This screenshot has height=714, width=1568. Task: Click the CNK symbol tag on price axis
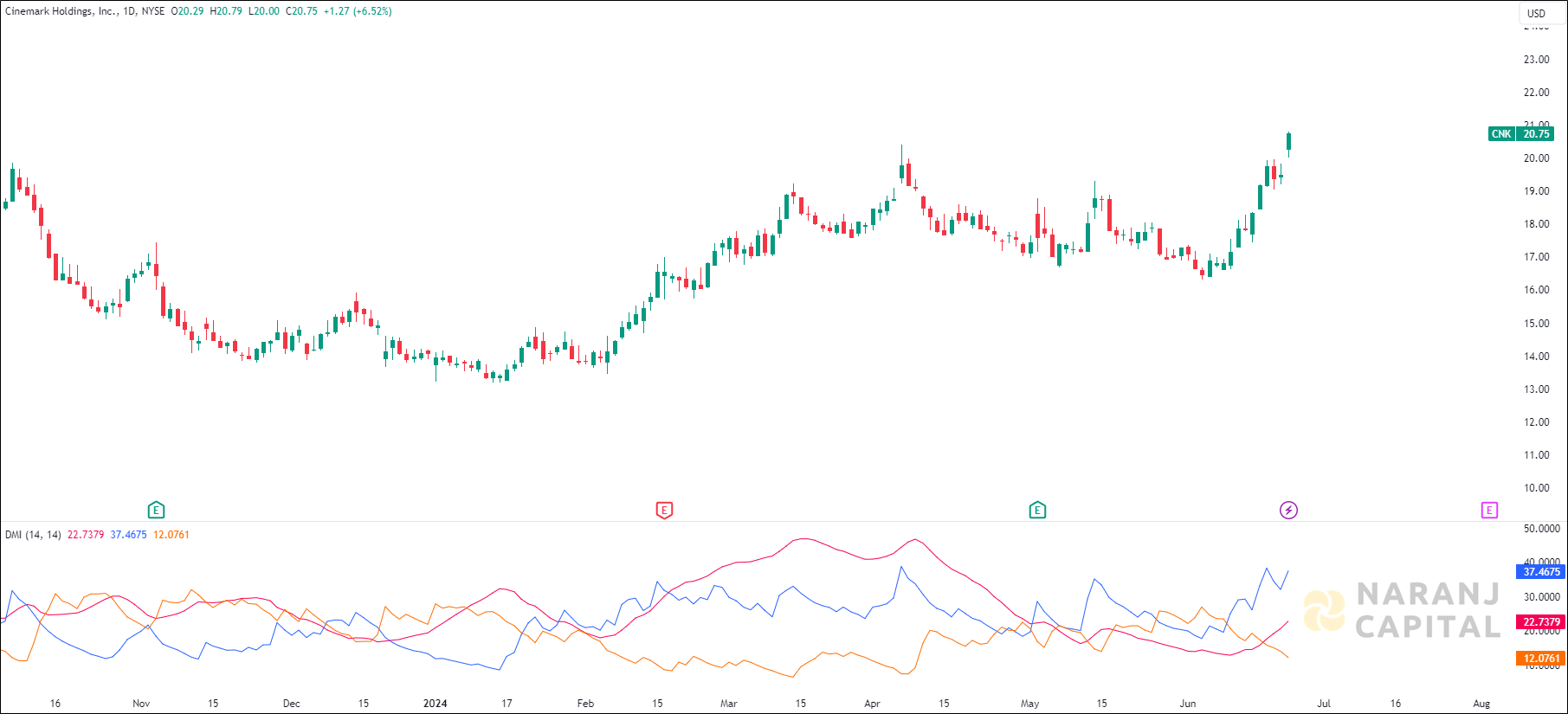[x=1501, y=134]
